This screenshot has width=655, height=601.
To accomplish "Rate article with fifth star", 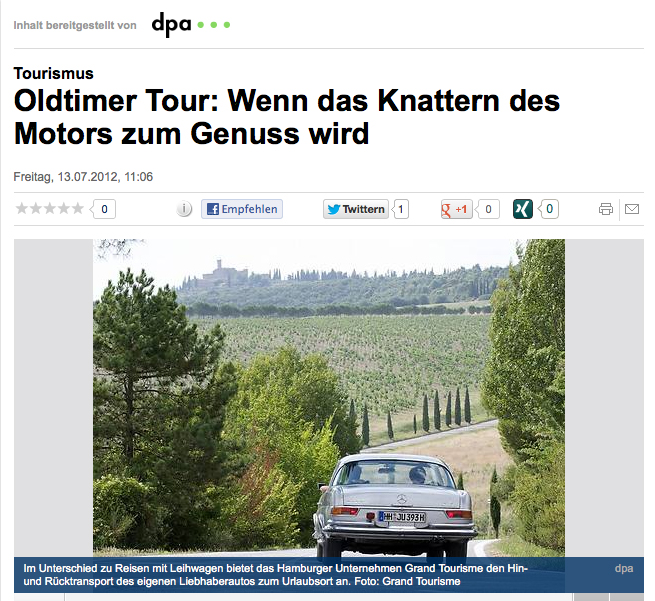I will [x=78, y=208].
